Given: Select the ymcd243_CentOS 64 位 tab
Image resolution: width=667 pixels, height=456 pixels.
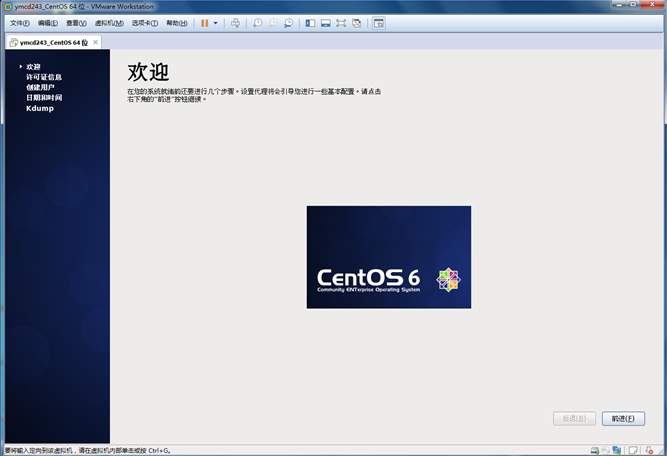Looking at the screenshot, I should (54, 42).
